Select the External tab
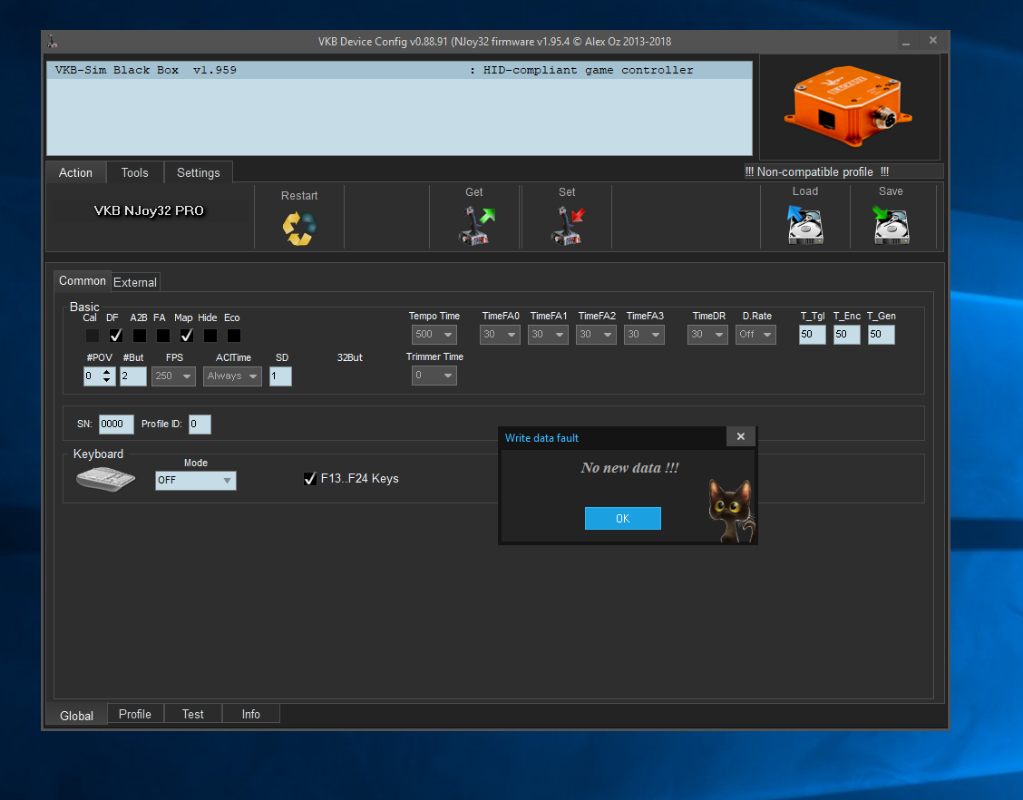 coord(135,283)
